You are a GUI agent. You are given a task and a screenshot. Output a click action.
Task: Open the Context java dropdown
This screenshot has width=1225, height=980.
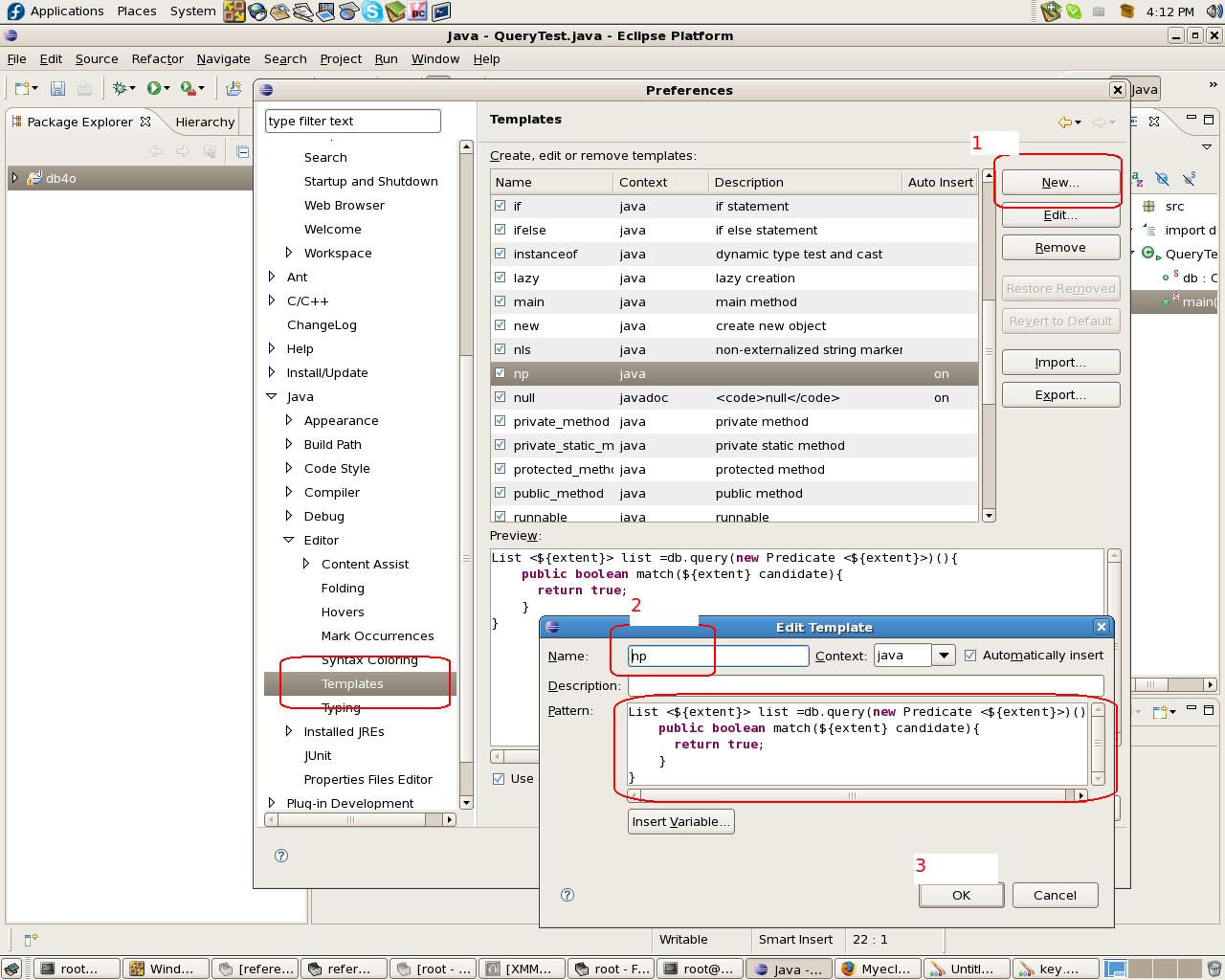[x=944, y=656]
